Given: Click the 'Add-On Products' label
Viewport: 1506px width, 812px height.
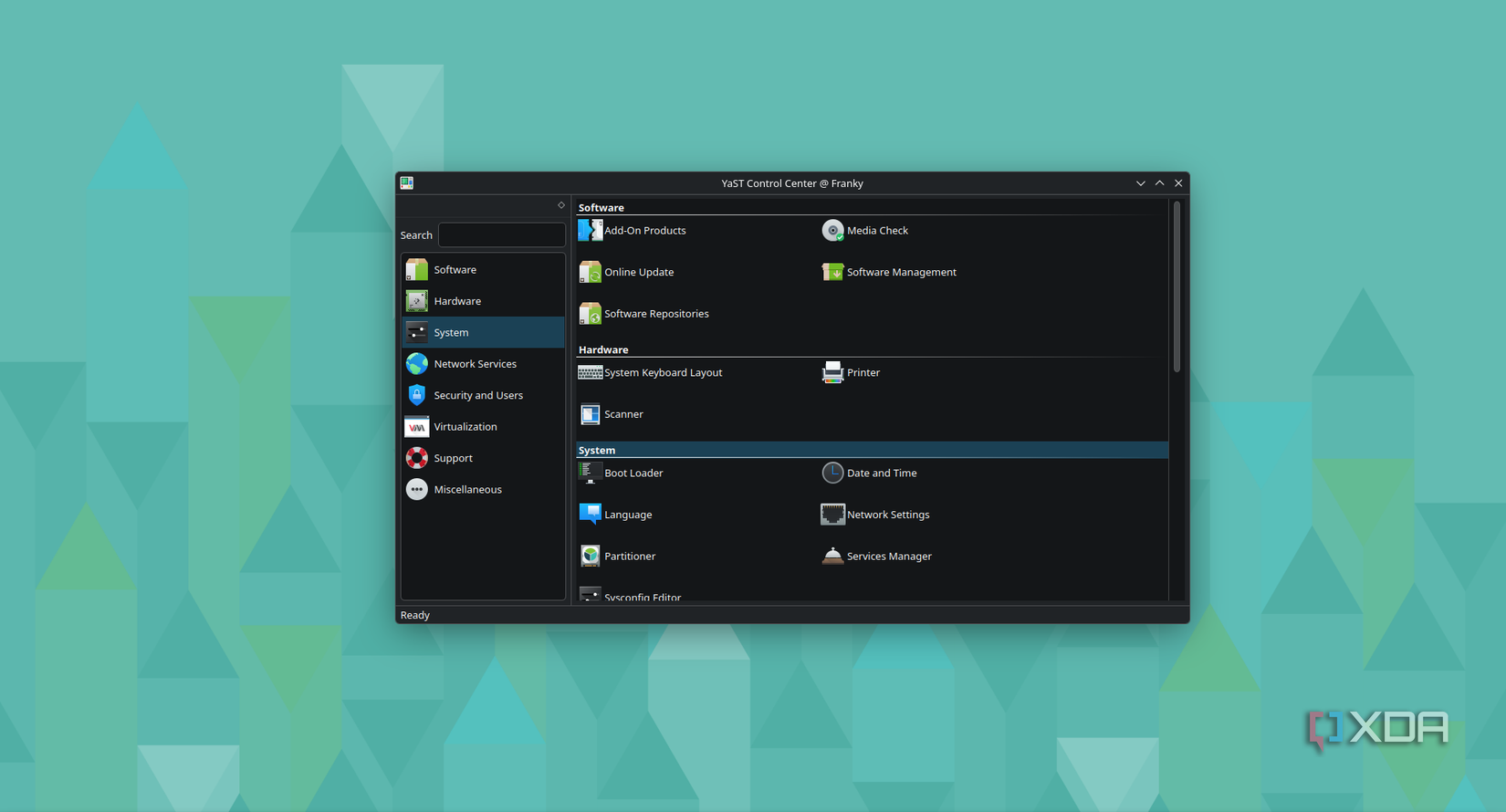Looking at the screenshot, I should pyautogui.click(x=645, y=231).
